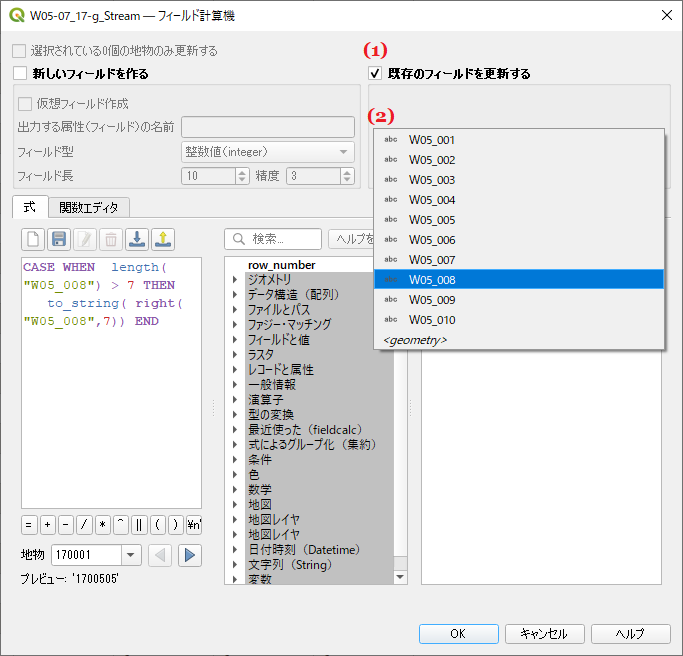Enable the 新しいフィールドを作る checkbox

point(20,74)
